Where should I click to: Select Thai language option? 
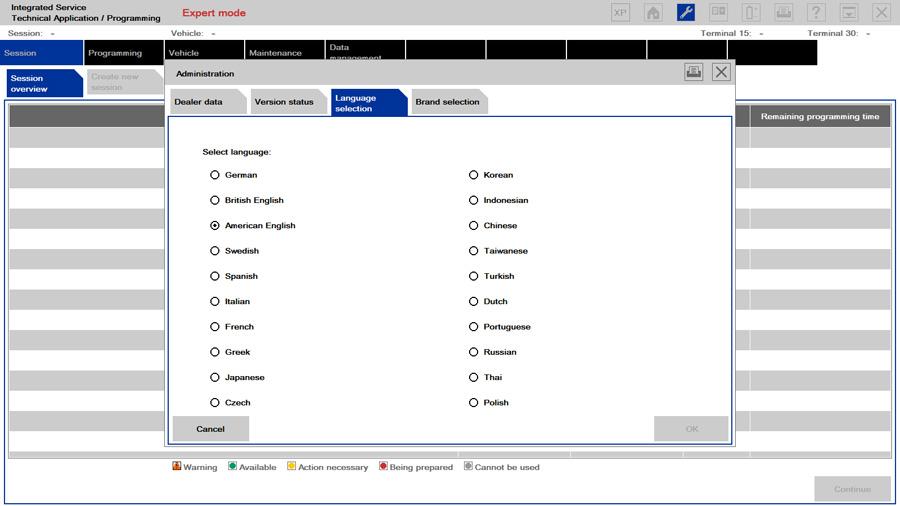click(x=474, y=377)
